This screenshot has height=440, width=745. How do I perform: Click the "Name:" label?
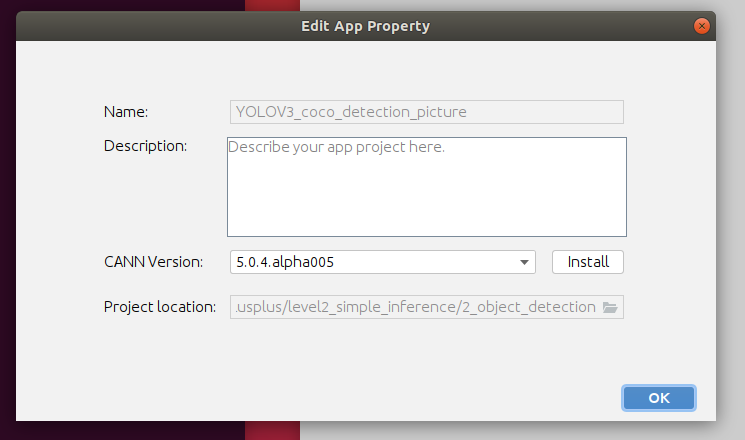pos(126,112)
